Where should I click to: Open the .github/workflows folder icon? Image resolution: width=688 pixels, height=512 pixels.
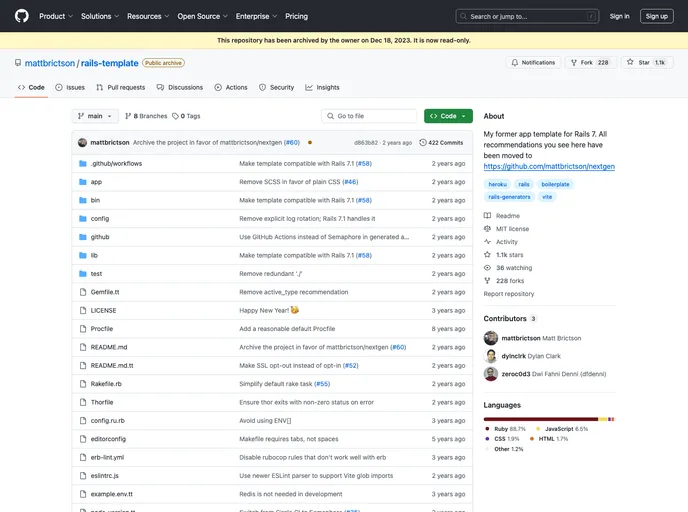click(x=82, y=164)
